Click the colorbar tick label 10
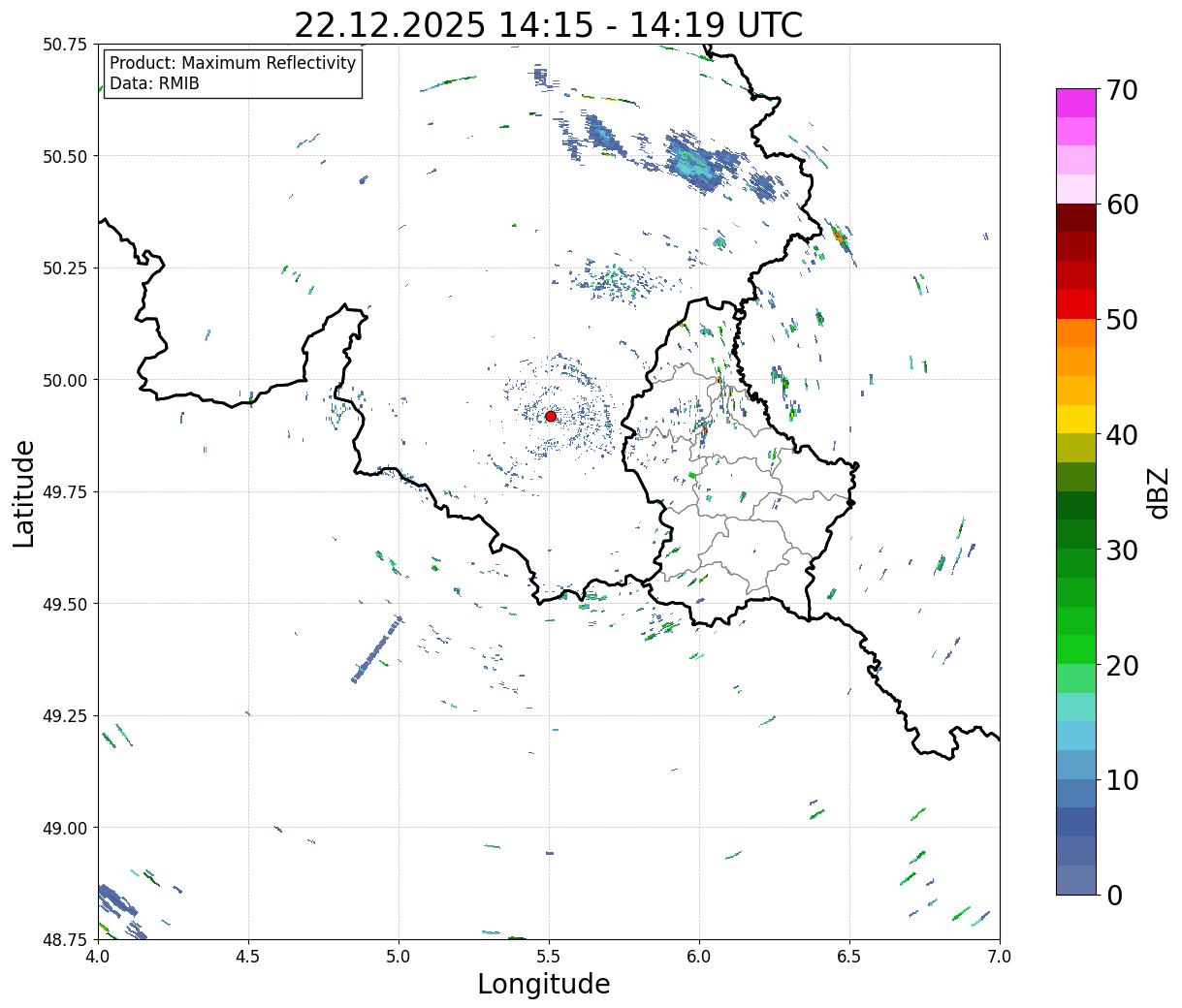Screen dimensions: 1182x1008 (x=1122, y=779)
